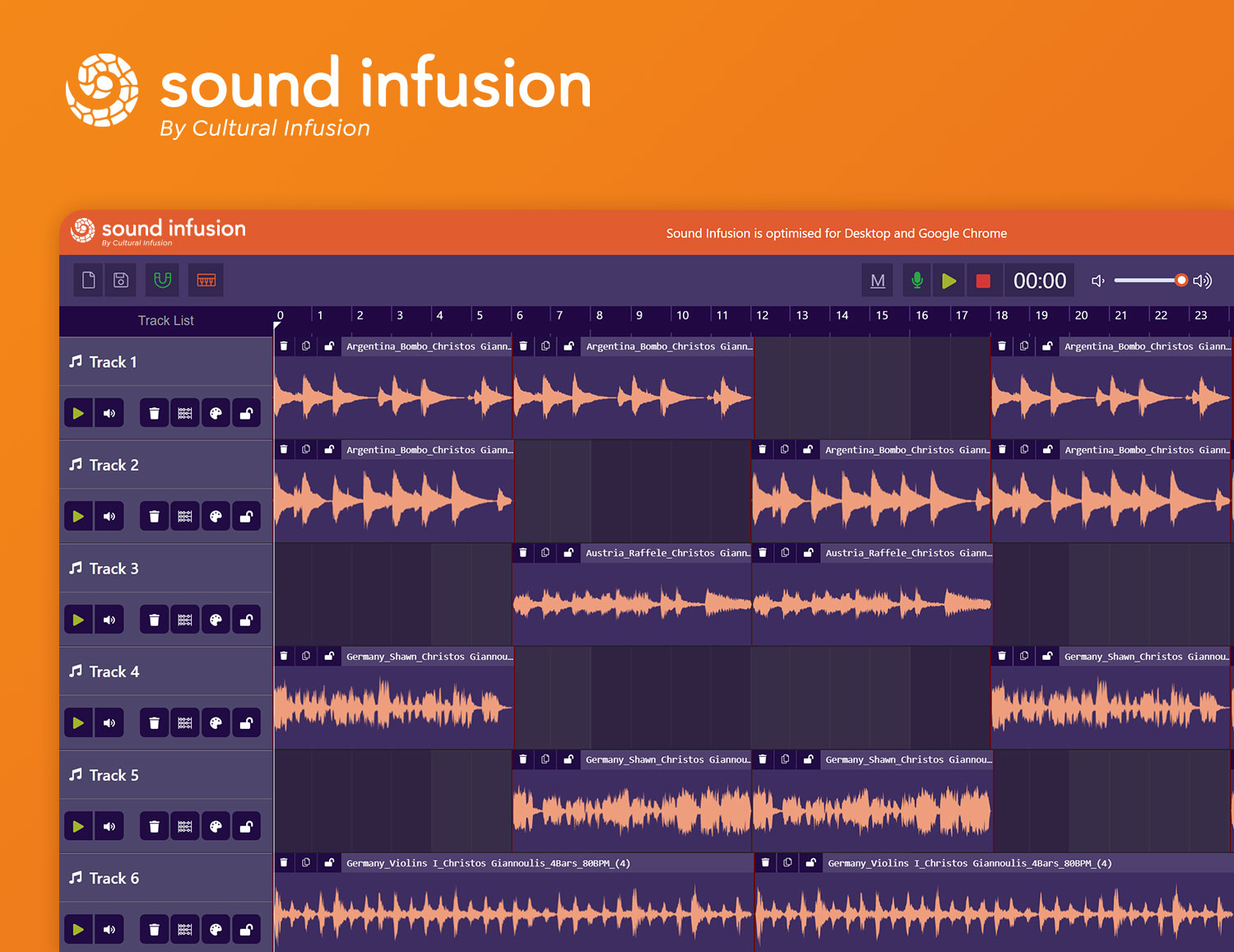
Task: Toggle lock on Track 3
Action: pos(246,620)
